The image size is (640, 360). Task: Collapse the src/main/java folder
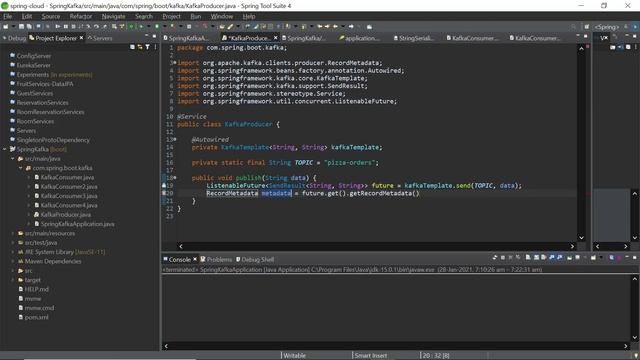click(x=13, y=159)
